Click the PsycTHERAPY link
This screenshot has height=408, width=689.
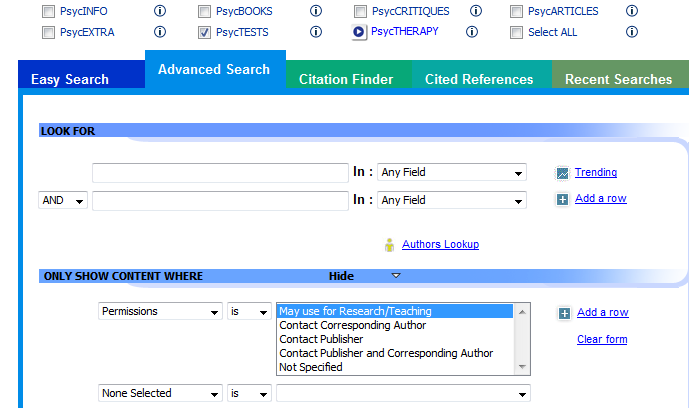pos(405,31)
